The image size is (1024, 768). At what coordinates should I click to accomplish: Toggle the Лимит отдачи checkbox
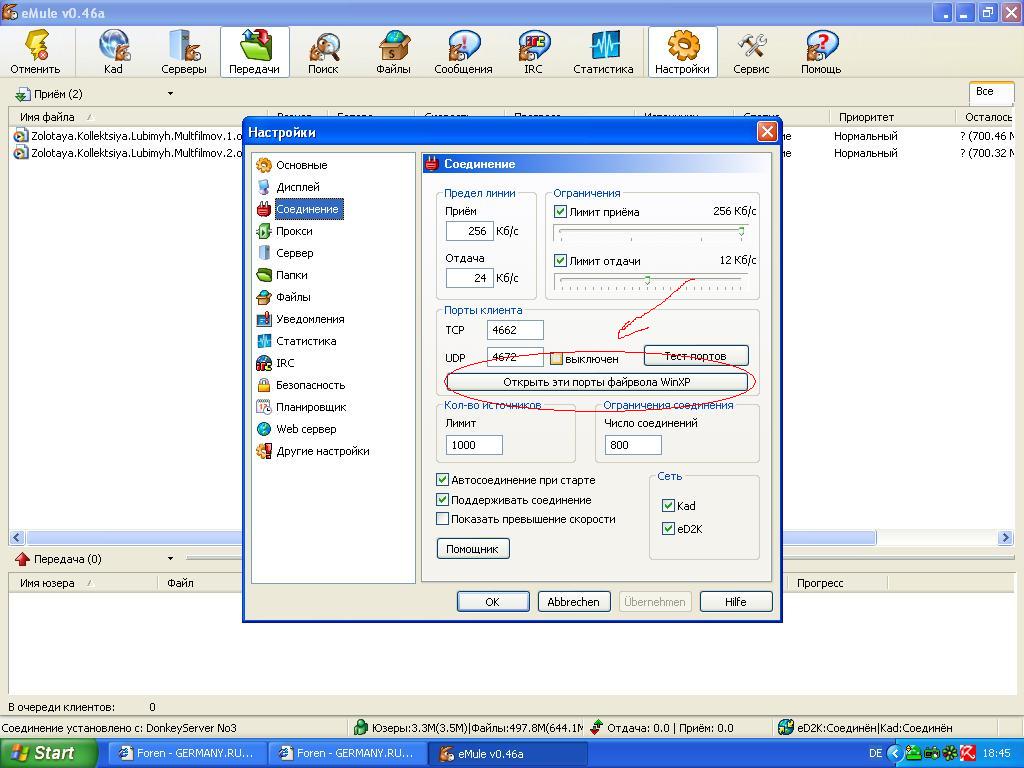[560, 261]
